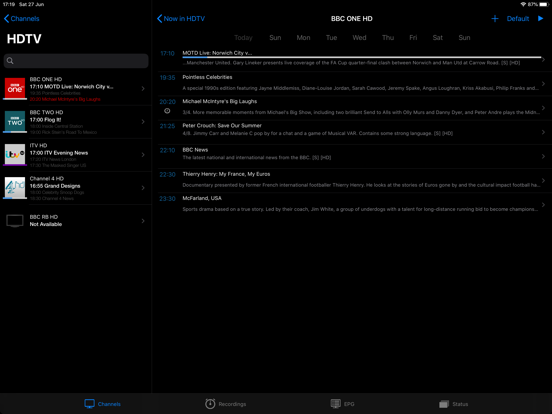Select the Tue day tab
The height and width of the screenshot is (414, 552).
[x=331, y=38]
